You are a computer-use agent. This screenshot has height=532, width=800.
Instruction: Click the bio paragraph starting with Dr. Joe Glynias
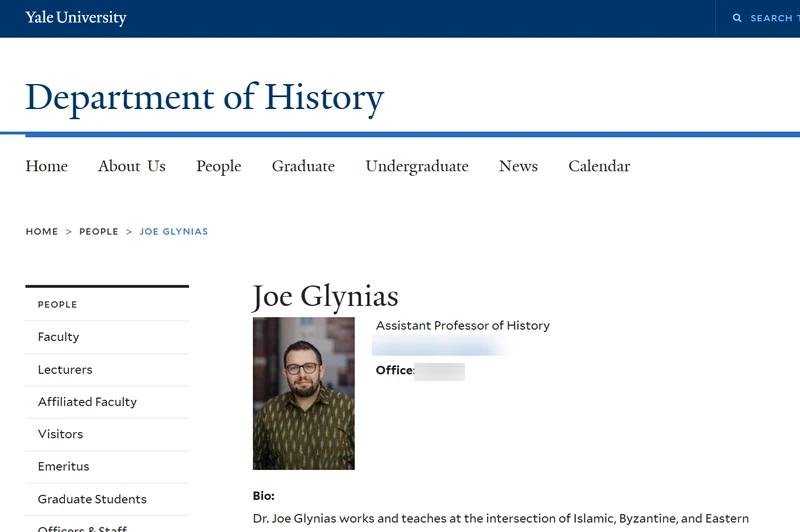501,519
